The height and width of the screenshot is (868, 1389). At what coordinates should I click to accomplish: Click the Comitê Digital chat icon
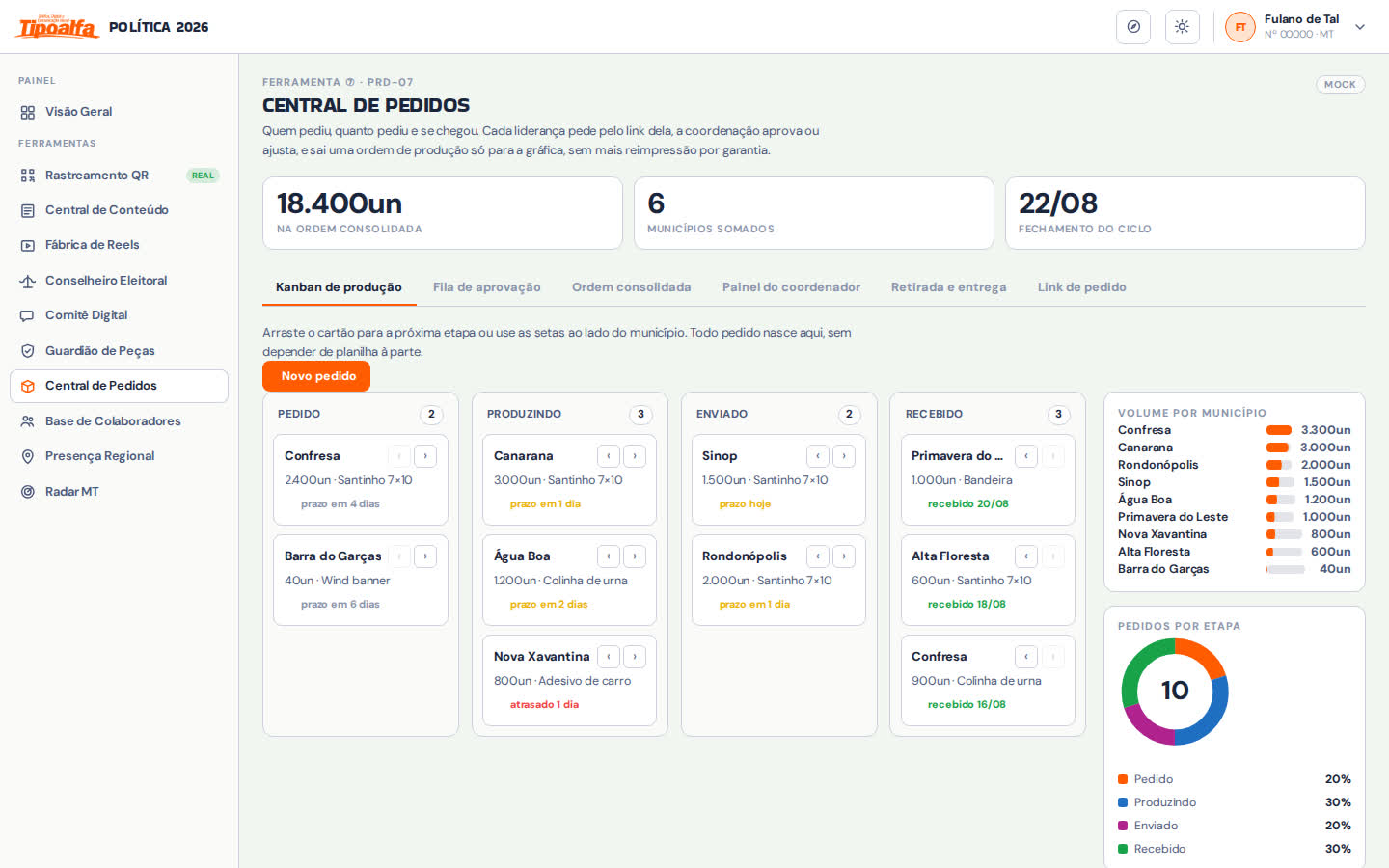click(28, 315)
